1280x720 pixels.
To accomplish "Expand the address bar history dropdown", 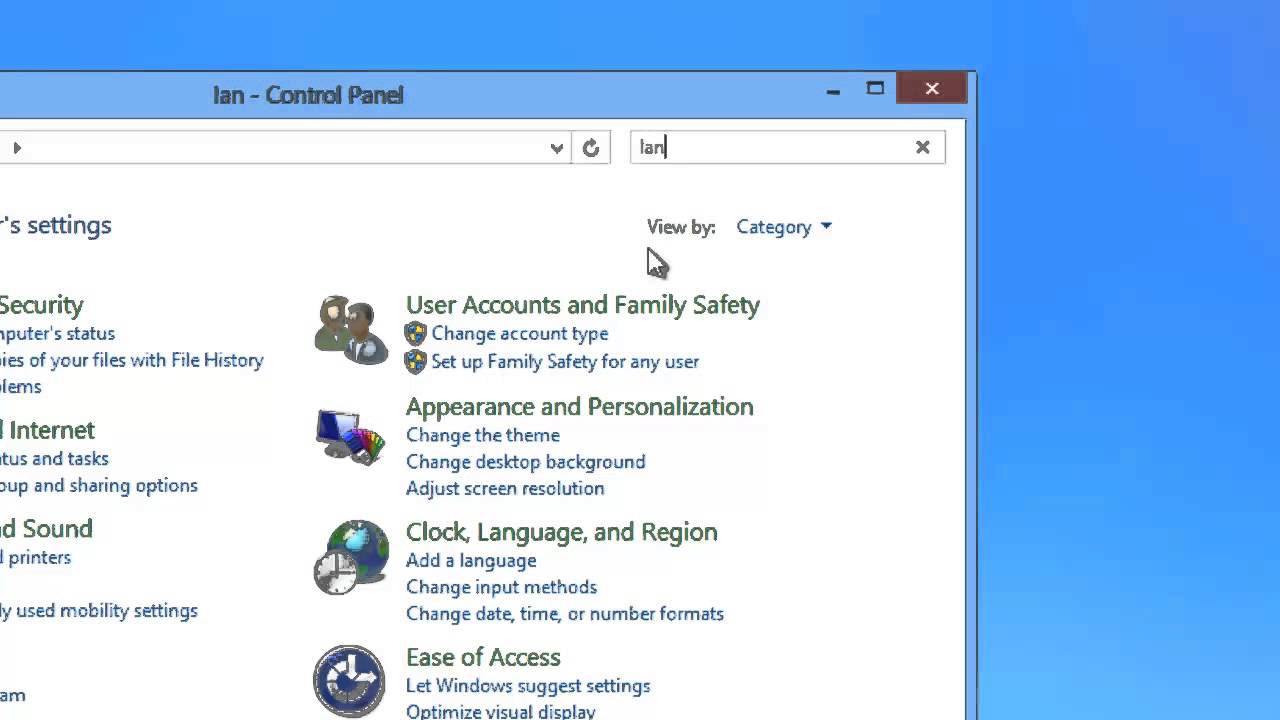I will tap(557, 148).
